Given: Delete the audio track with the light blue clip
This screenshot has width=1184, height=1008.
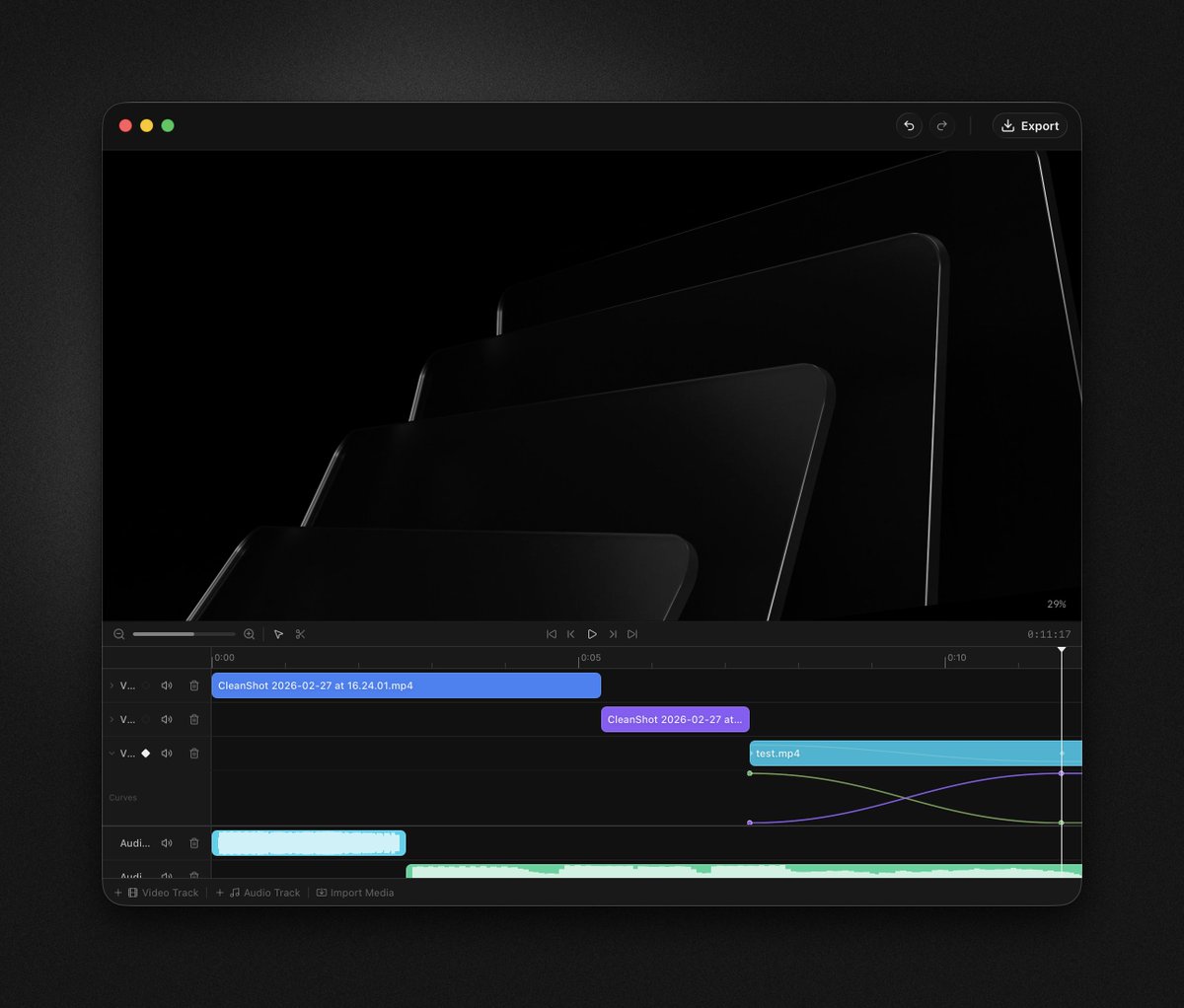Looking at the screenshot, I should tap(194, 843).
